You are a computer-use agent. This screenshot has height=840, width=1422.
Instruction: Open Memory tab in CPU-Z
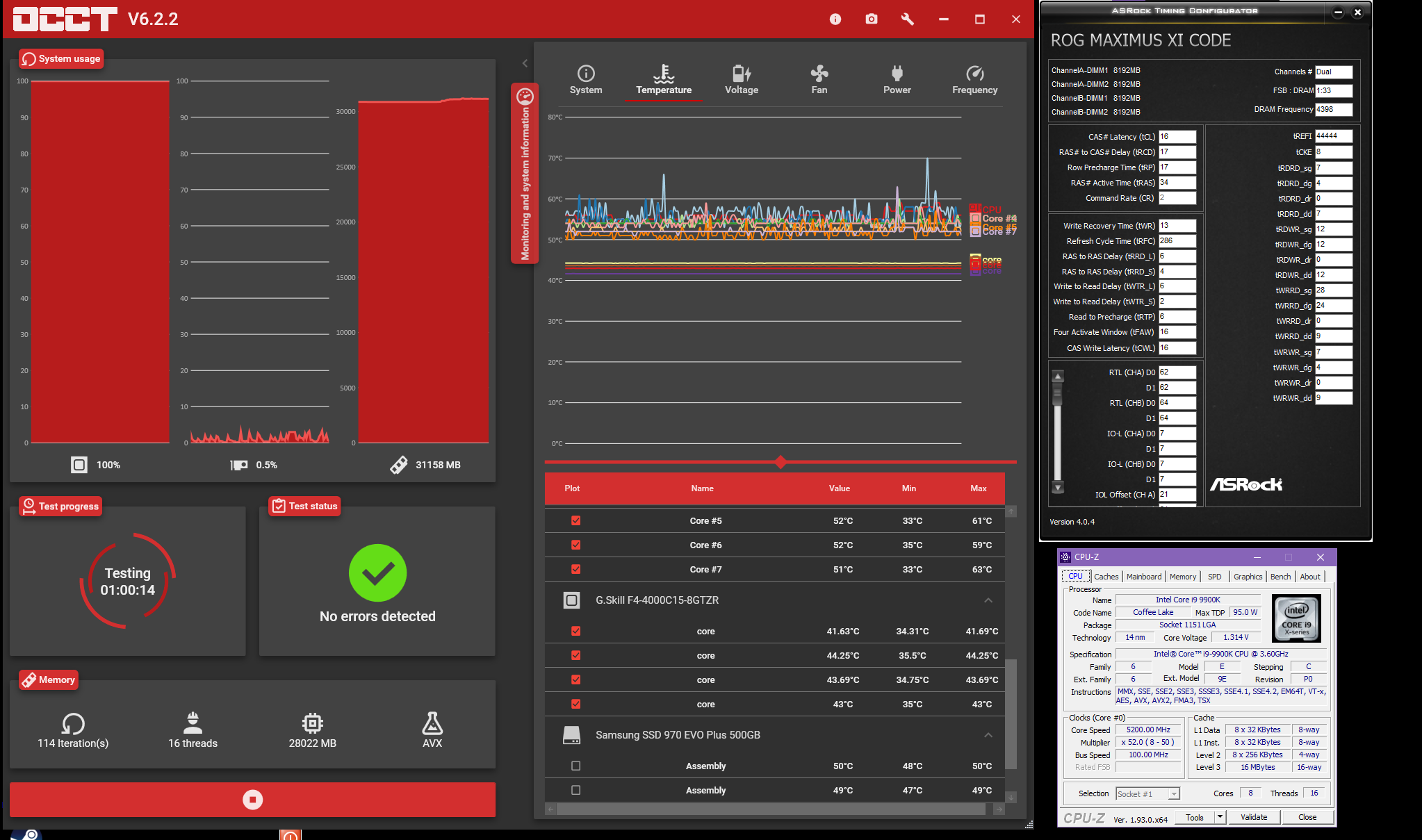point(1183,577)
